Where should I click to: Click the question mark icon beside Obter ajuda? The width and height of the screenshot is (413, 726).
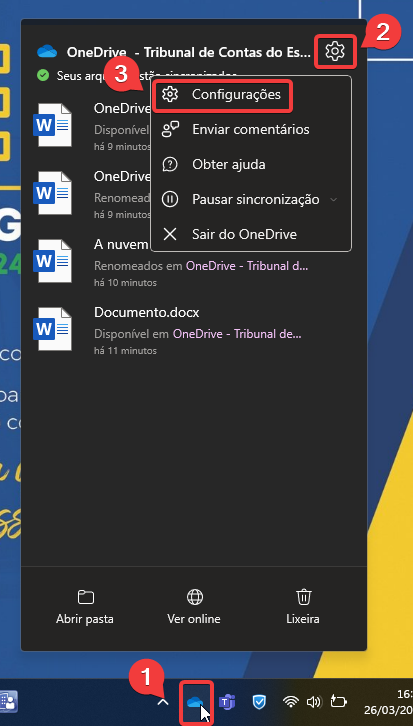click(x=170, y=164)
